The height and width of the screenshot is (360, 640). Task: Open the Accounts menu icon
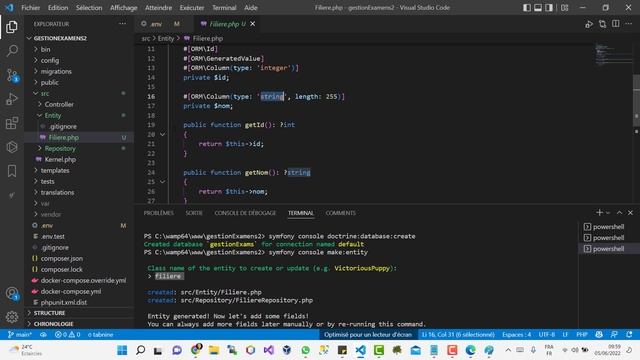[x=12, y=293]
